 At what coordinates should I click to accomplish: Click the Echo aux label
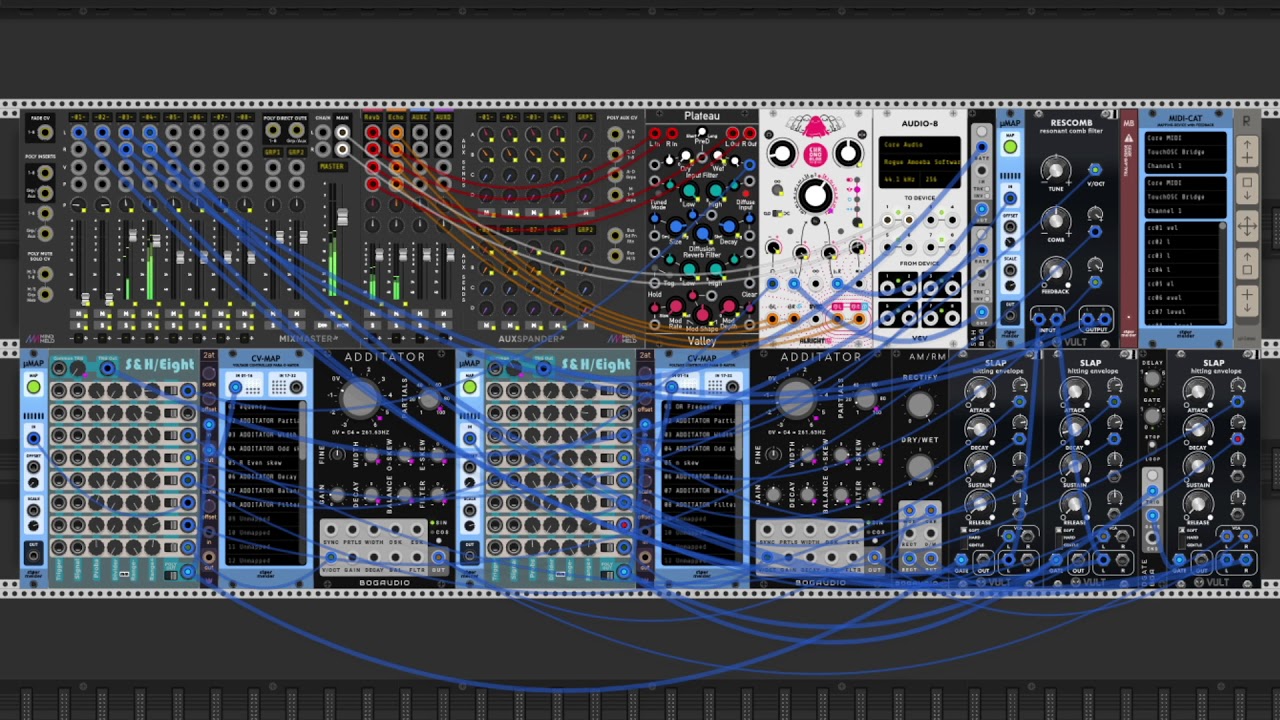pos(396,118)
